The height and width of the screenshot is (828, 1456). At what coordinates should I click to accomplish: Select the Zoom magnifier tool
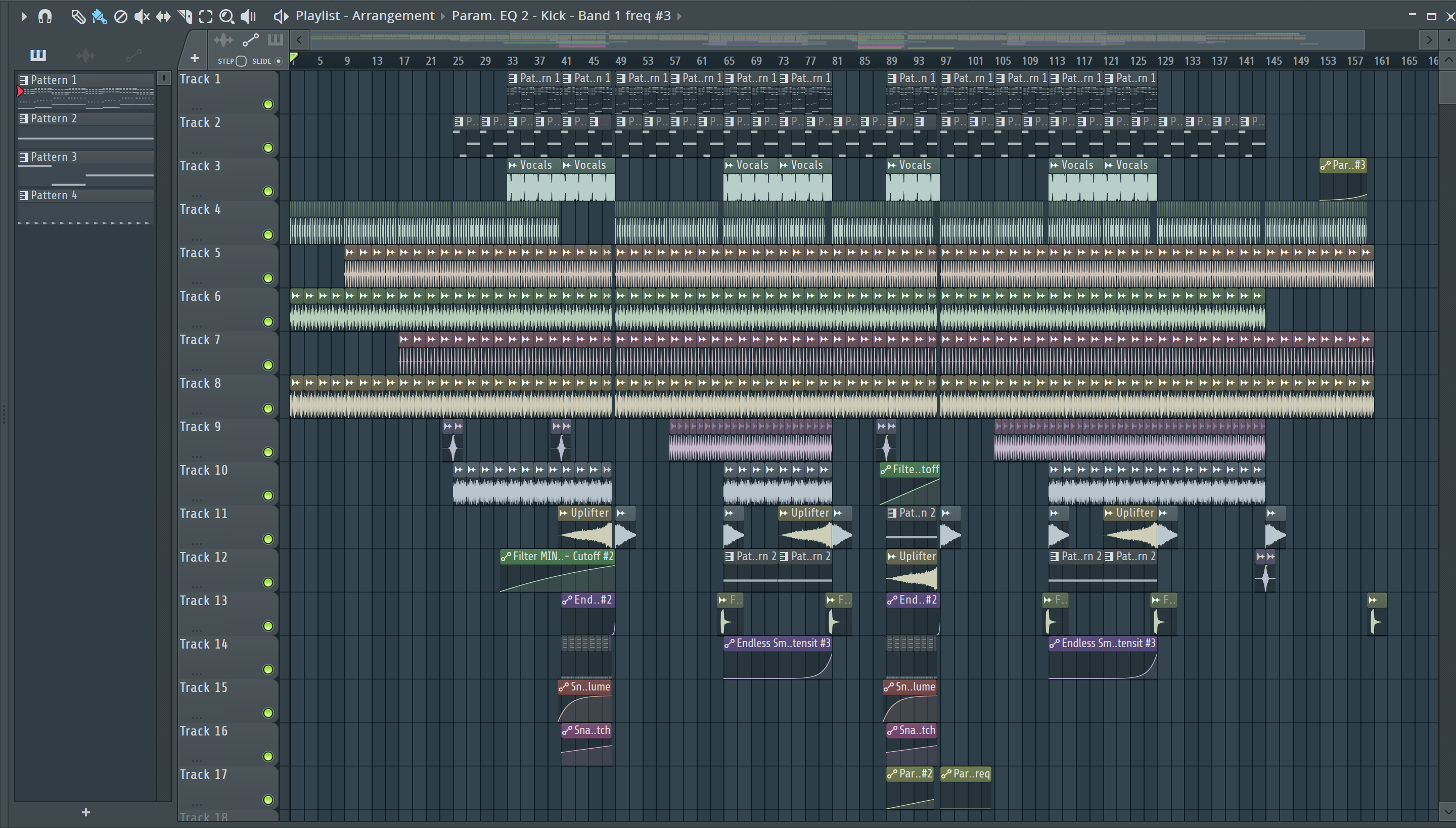click(x=227, y=17)
